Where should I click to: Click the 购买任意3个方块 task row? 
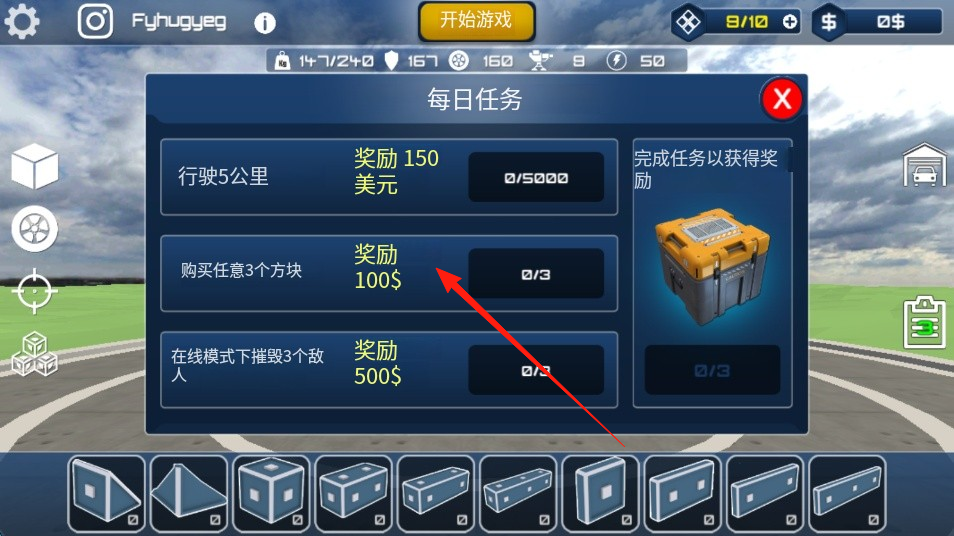pos(389,273)
